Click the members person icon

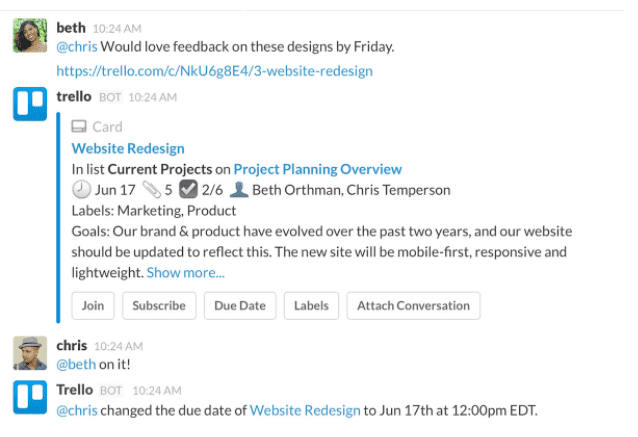[238, 190]
